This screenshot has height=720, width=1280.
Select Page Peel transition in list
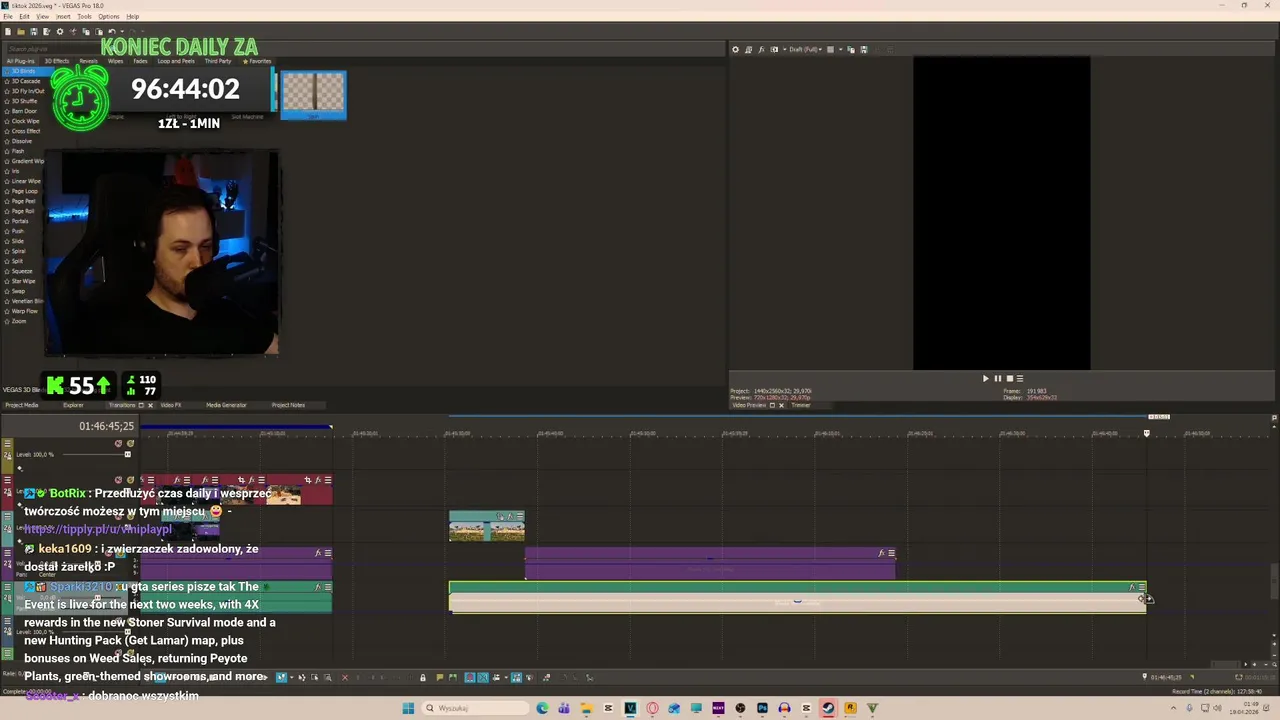pos(23,201)
